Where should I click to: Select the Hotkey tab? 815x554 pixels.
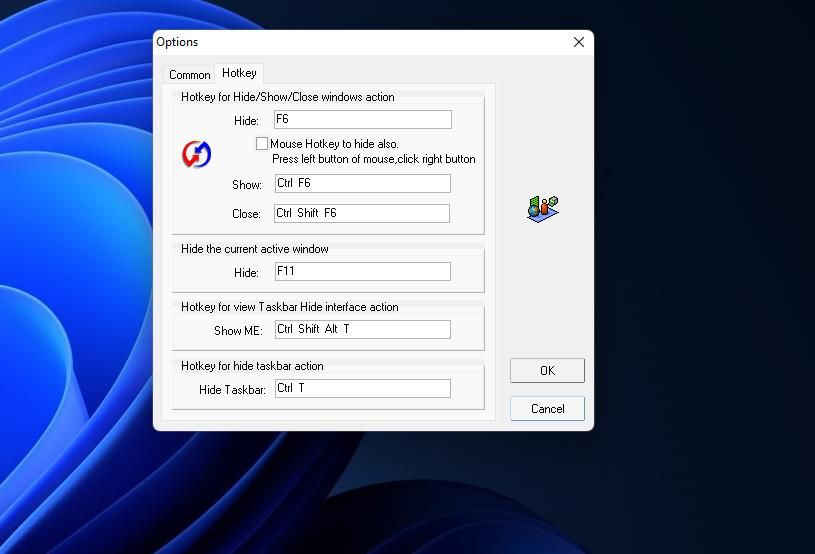[239, 73]
